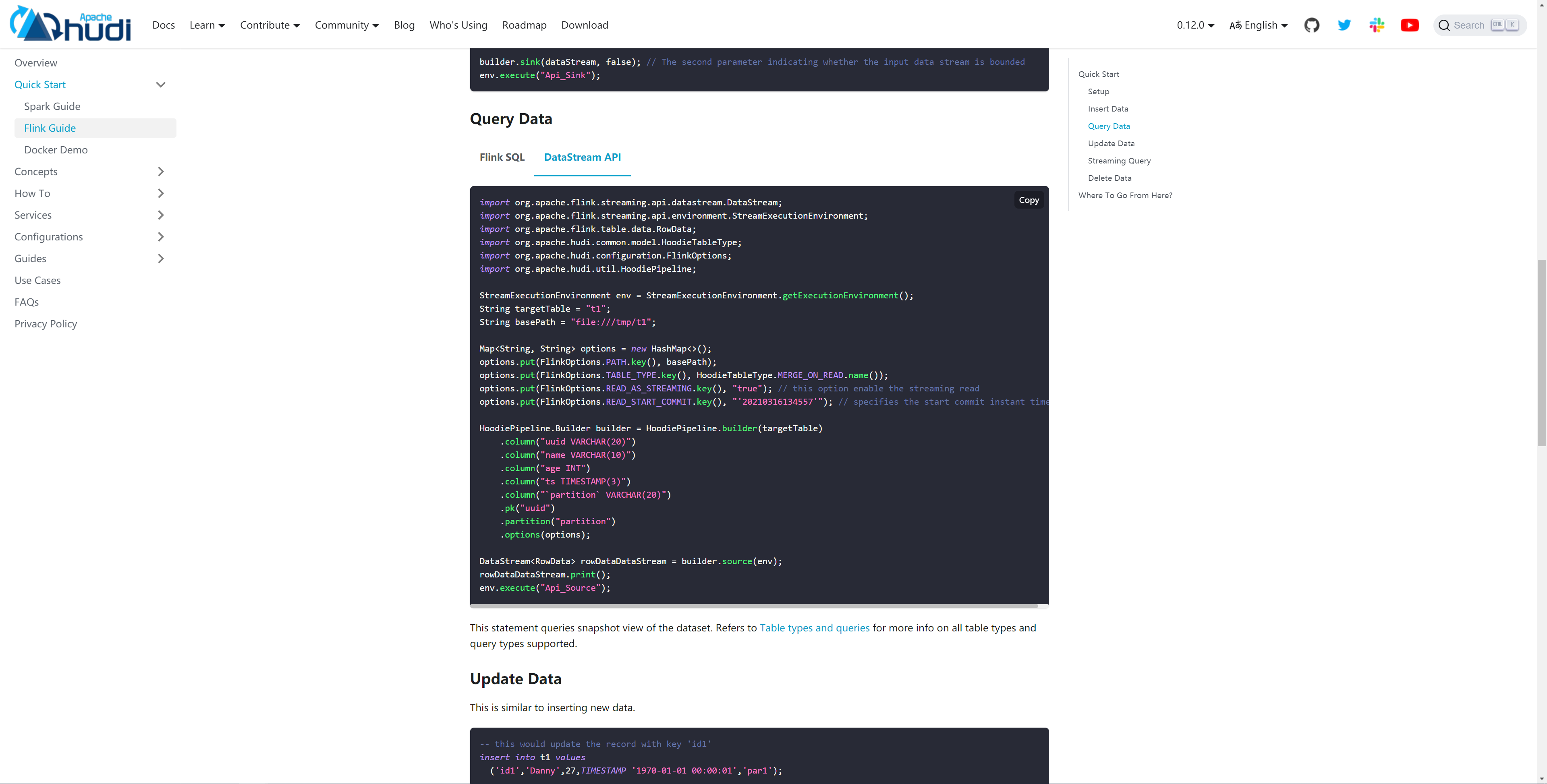Select the DataStream API tab
This screenshot has height=784, width=1547.
pos(582,157)
